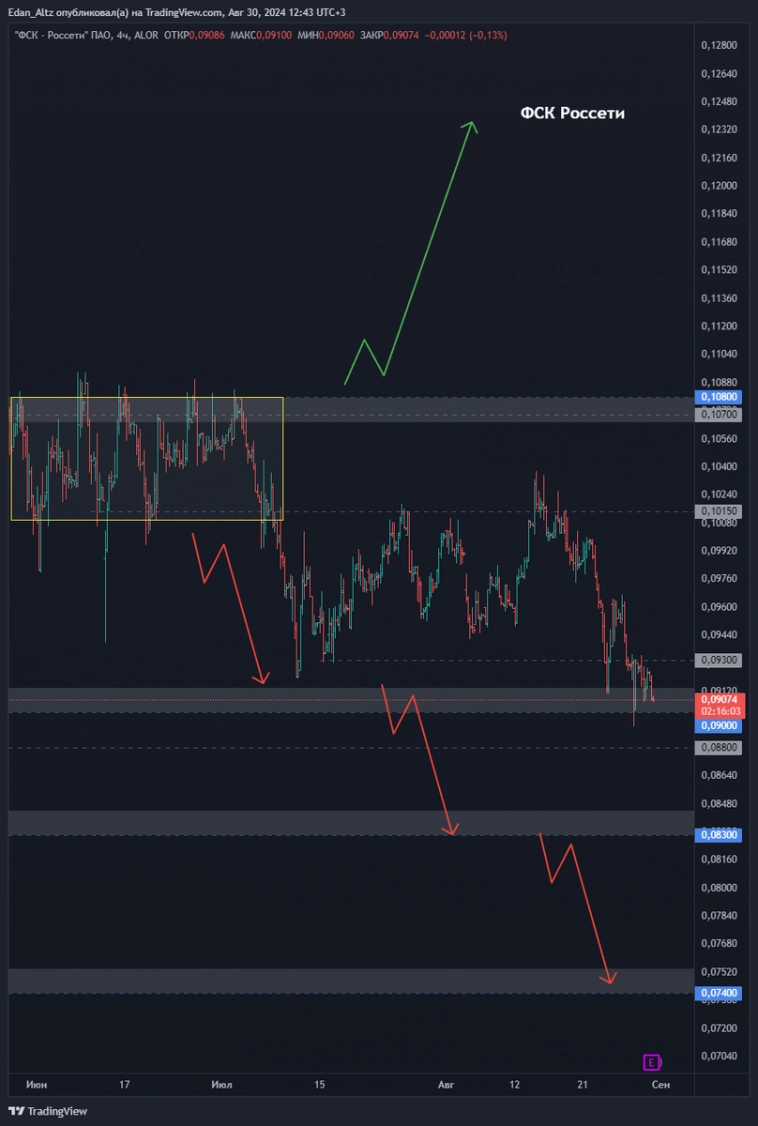This screenshot has width=758, height=1126.
Task: Click the TradingView logo at the bottom
Action: 47,1111
